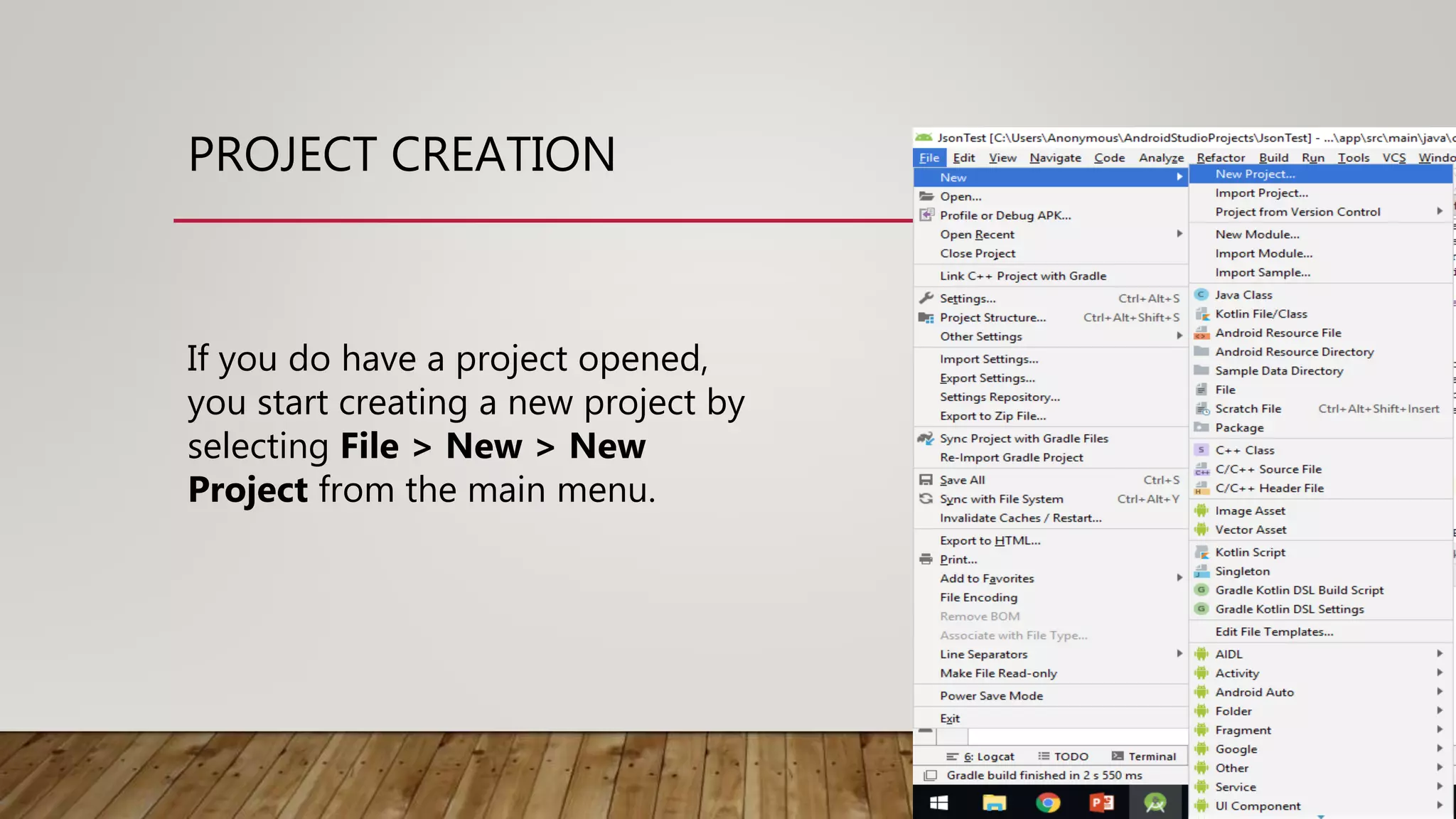Open PowerPoint from the taskbar
This screenshot has height=819, width=1456.
[1102, 803]
